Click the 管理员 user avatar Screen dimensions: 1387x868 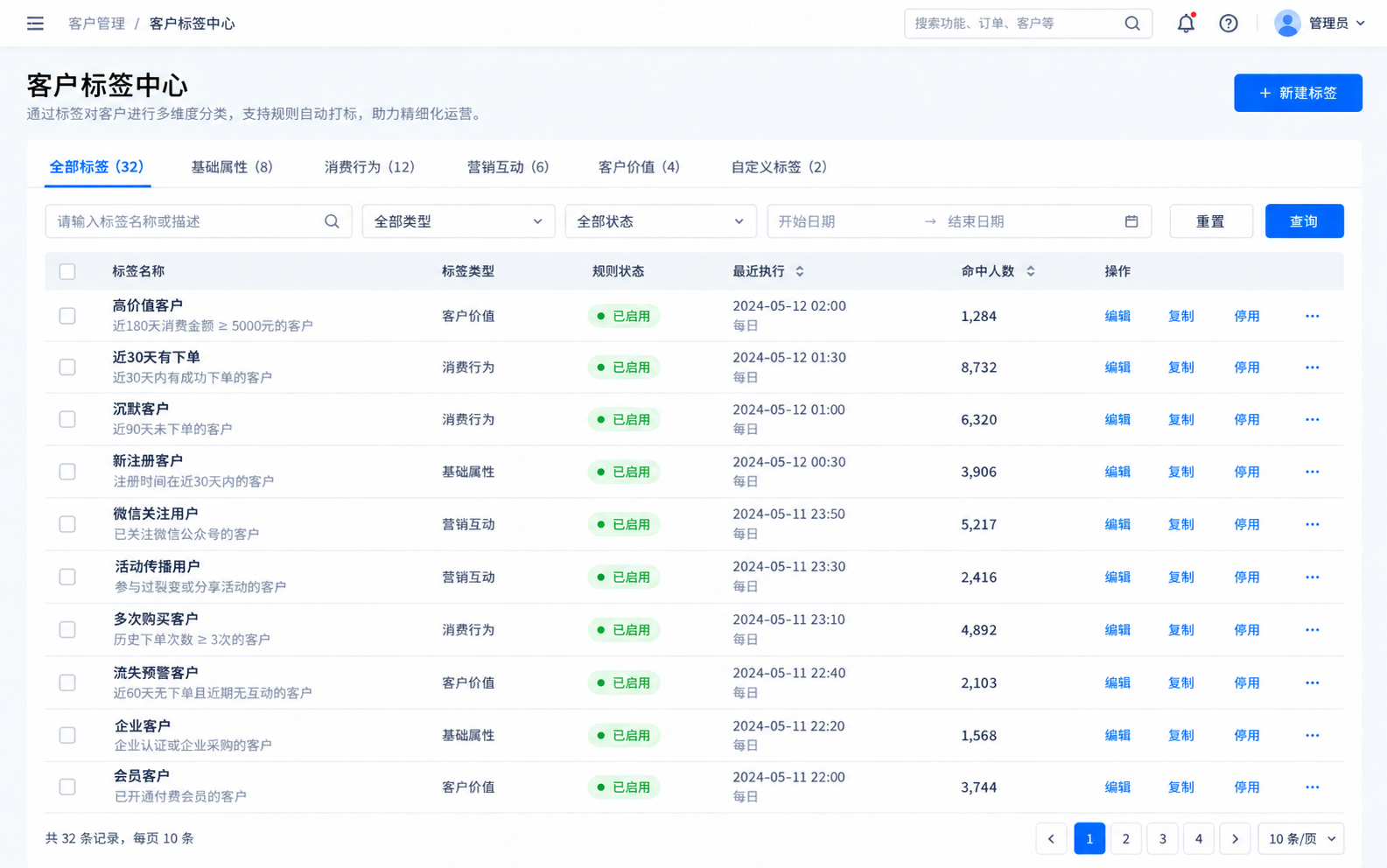click(1286, 24)
